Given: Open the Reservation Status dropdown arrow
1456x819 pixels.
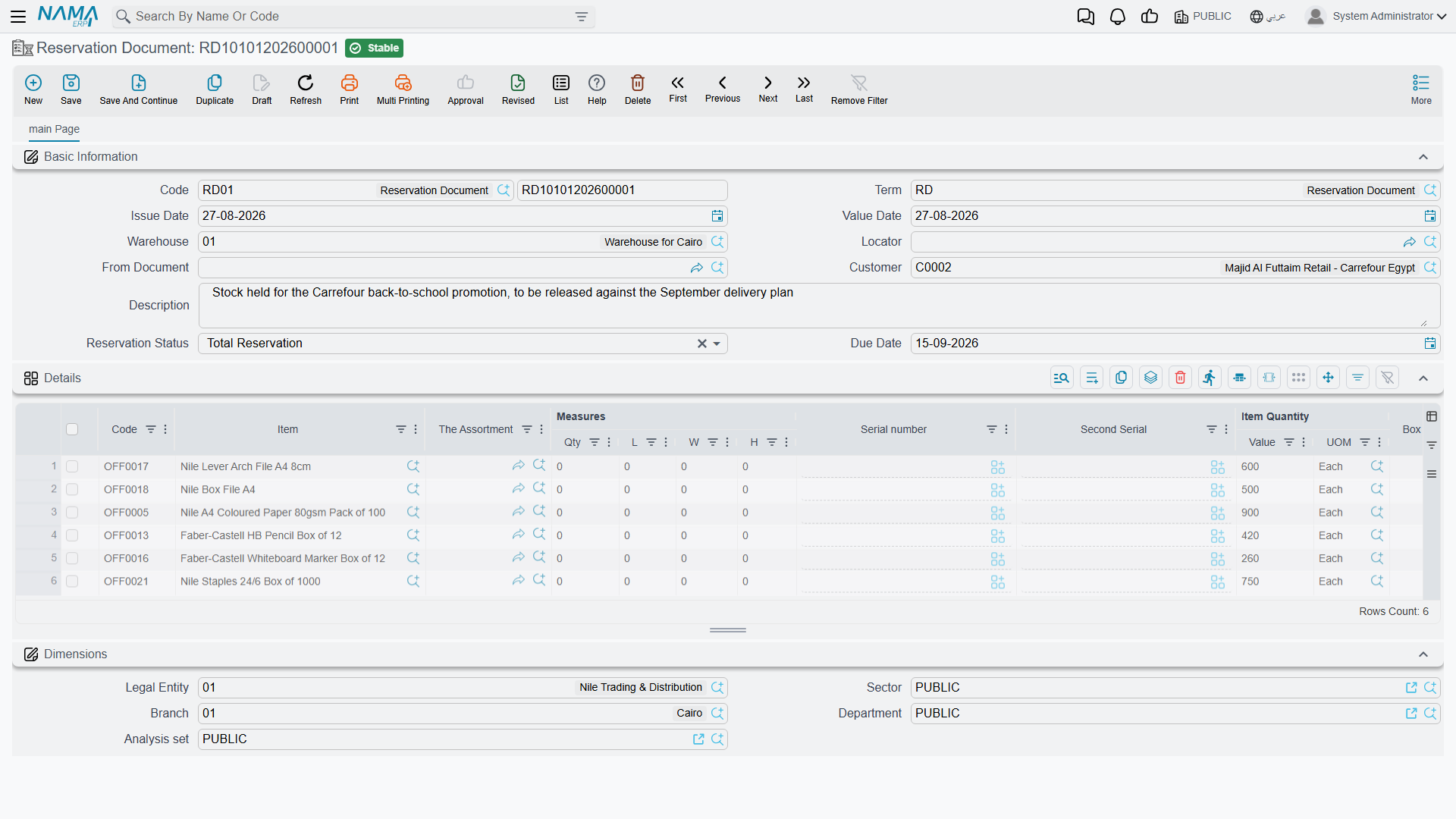Looking at the screenshot, I should [x=717, y=344].
